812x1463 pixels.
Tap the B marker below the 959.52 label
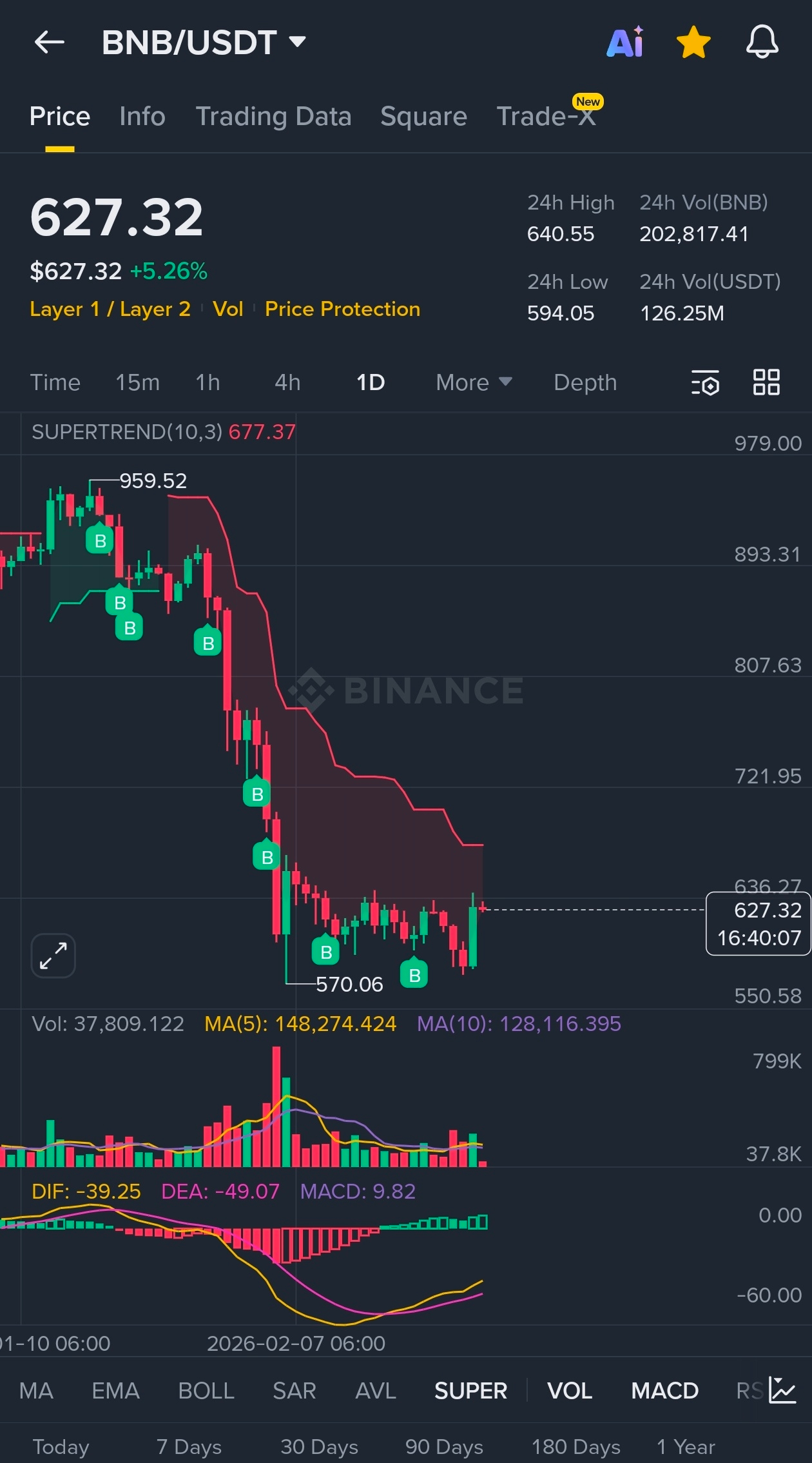point(100,540)
